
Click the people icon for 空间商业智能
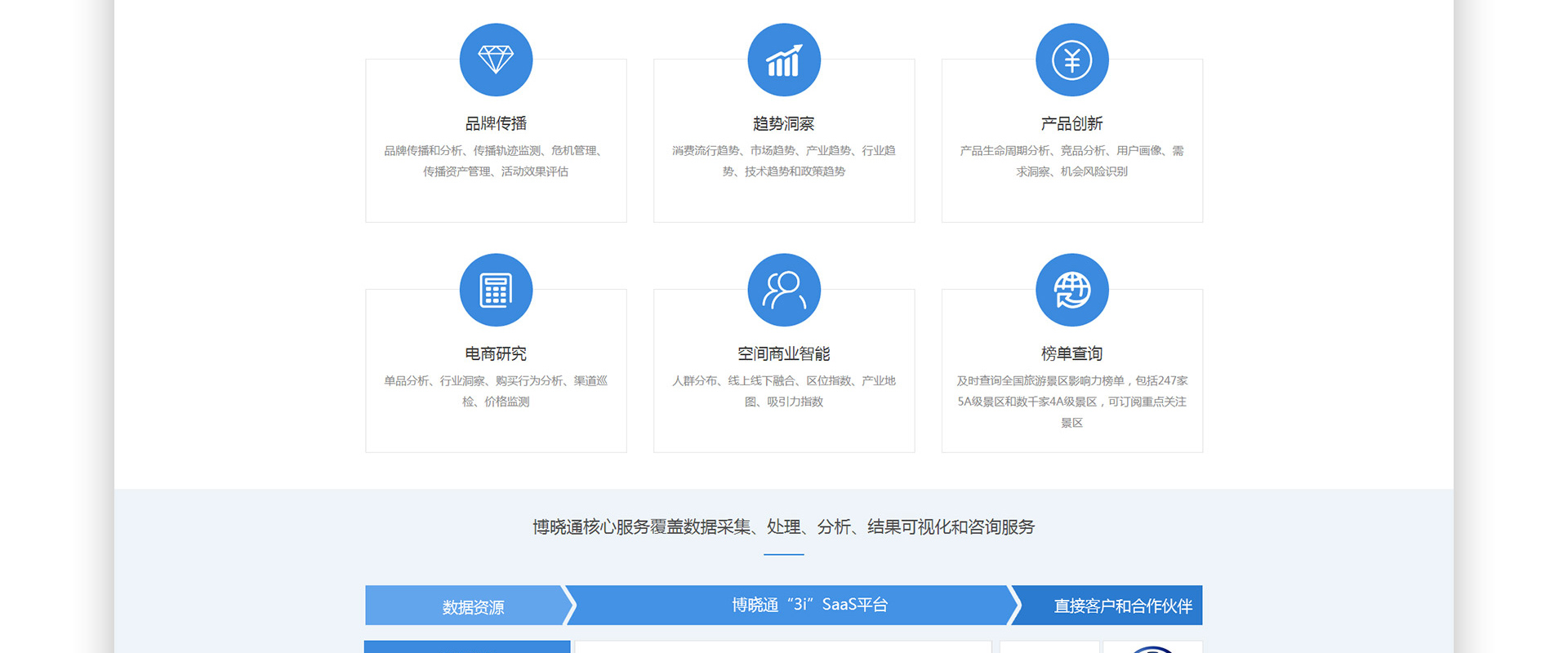(x=784, y=290)
